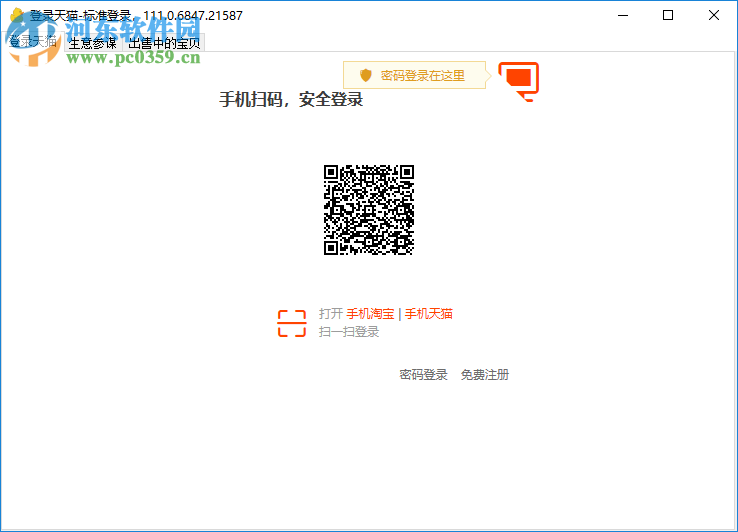
Task: Click the 免费注册 link
Action: point(485,375)
